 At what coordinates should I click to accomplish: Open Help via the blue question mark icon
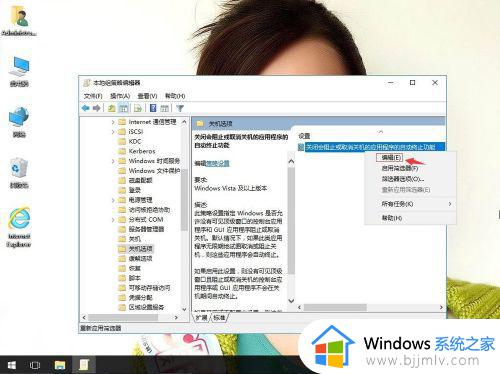pyautogui.click(x=153, y=108)
